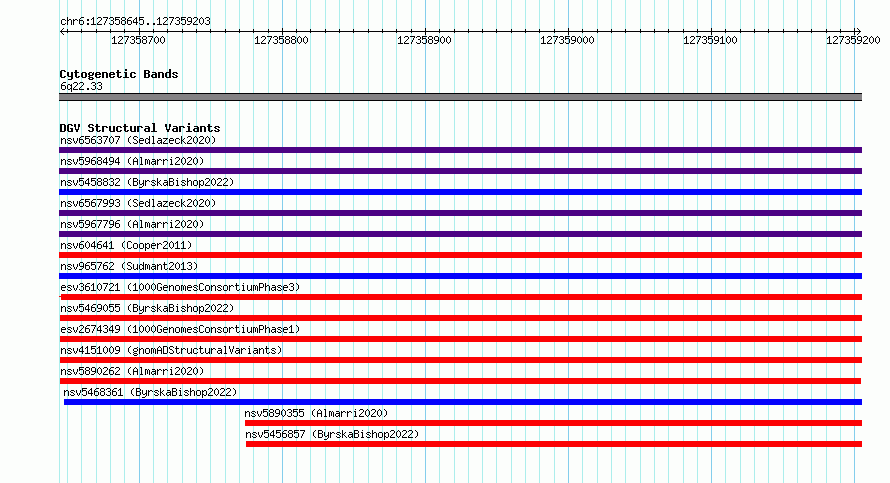Image resolution: width=890 pixels, height=483 pixels.
Task: Click the nsv5968494 purple track bar
Action: (x=460, y=171)
